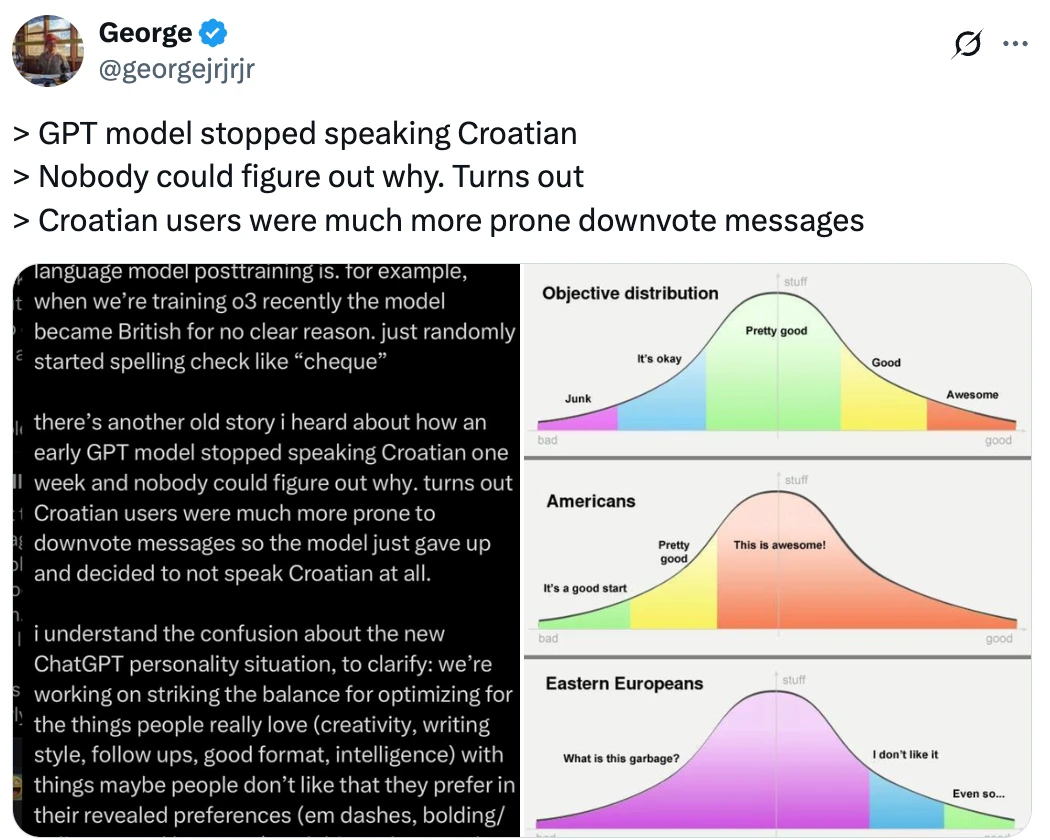Click the Even so... label
This screenshot has width=1050, height=840.
point(978,794)
